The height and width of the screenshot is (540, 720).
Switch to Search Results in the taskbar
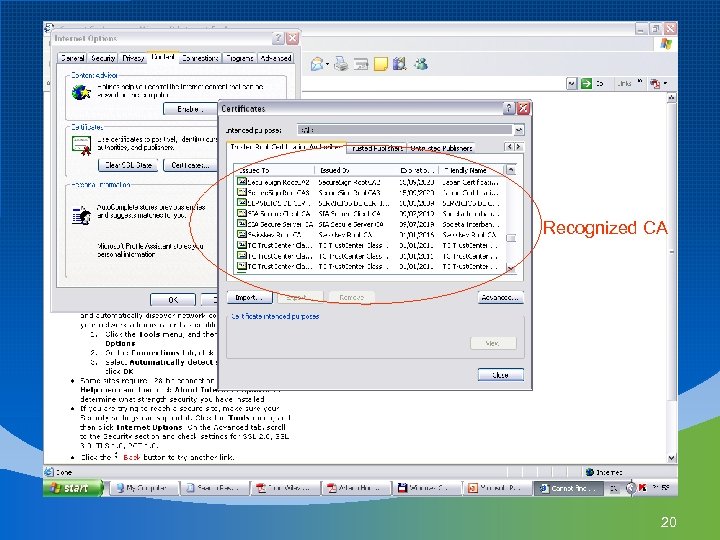click(x=214, y=488)
